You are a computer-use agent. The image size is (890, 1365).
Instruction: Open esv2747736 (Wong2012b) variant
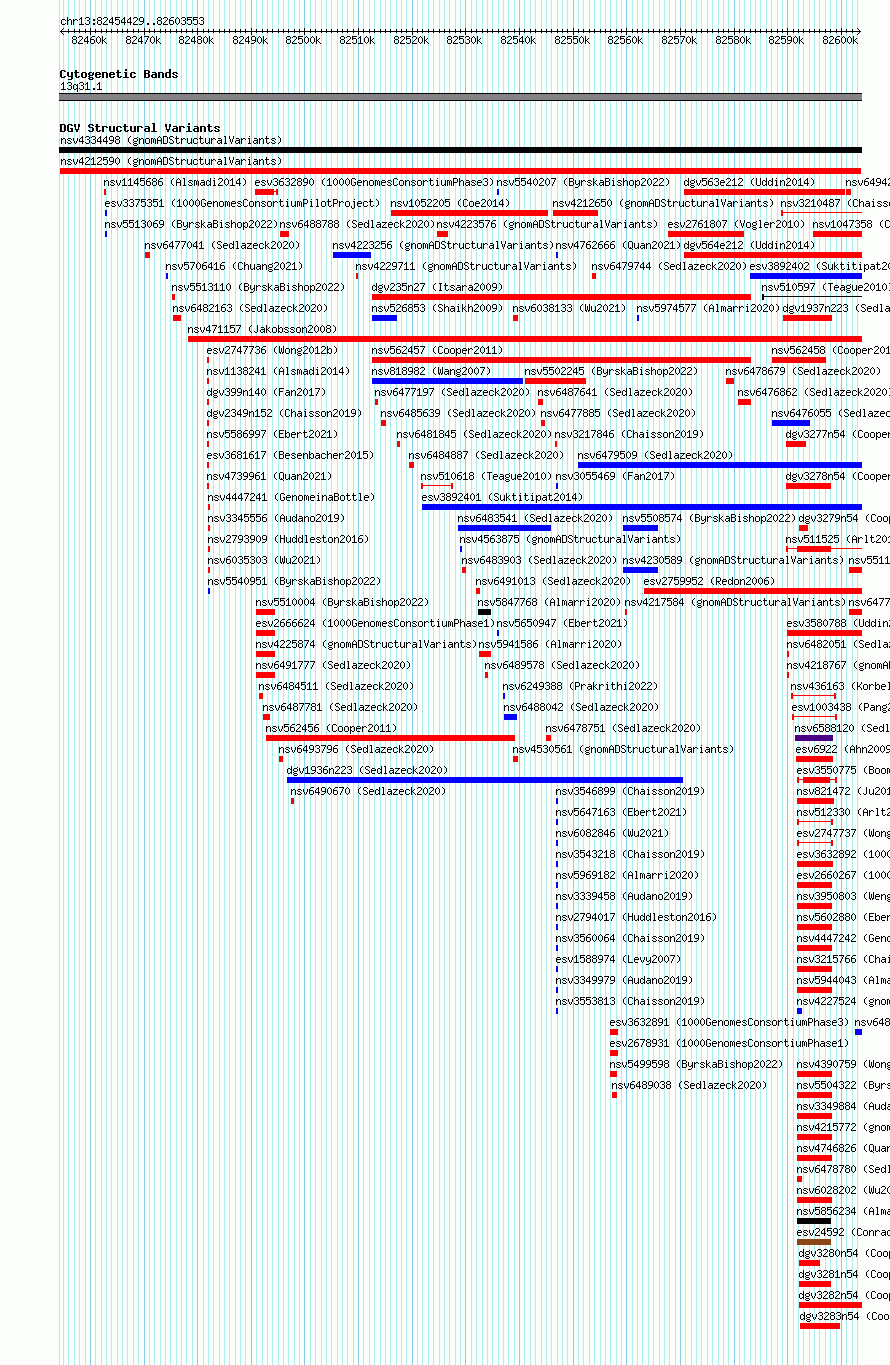point(272,350)
